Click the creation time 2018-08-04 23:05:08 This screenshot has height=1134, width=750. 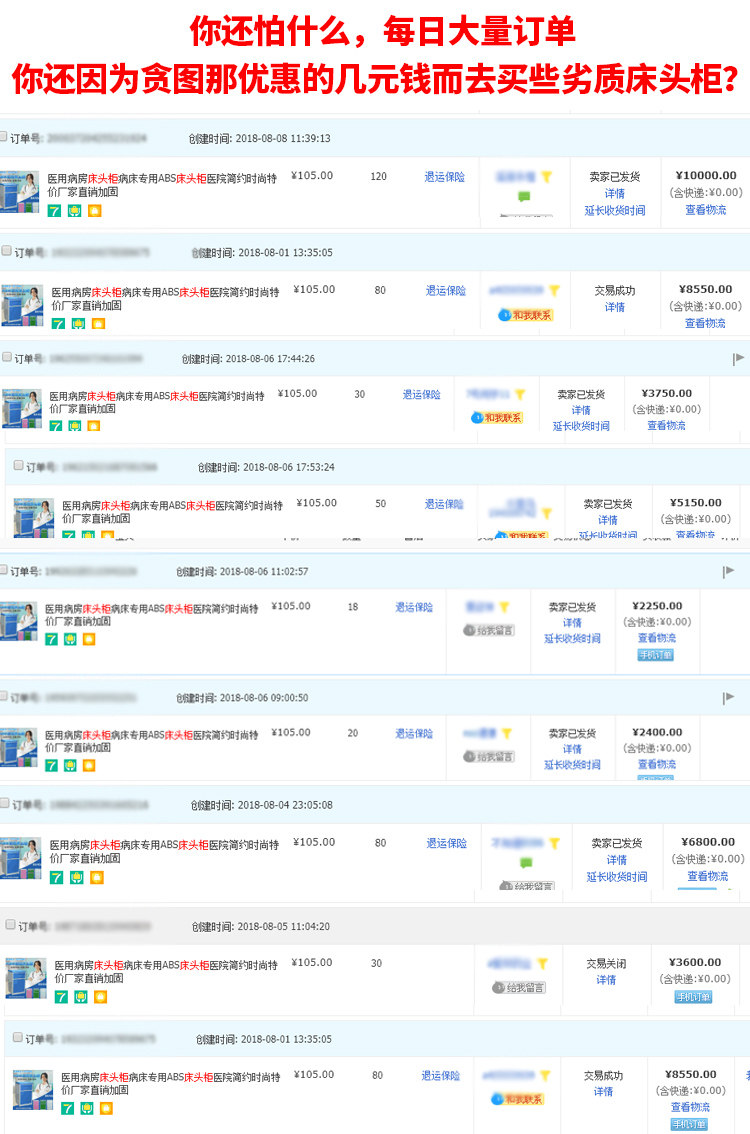[x=285, y=805]
